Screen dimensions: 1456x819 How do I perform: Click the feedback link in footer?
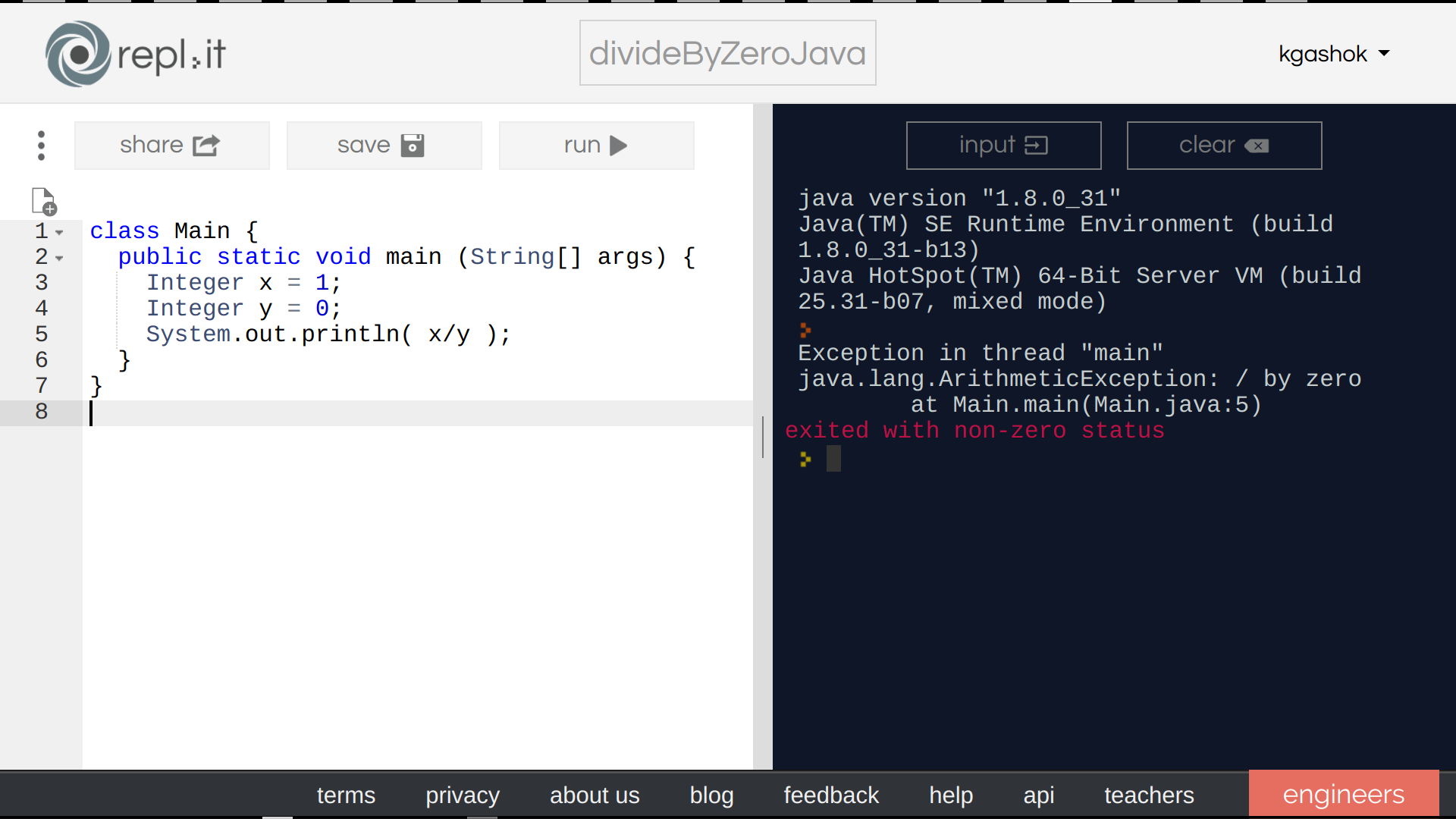[831, 795]
